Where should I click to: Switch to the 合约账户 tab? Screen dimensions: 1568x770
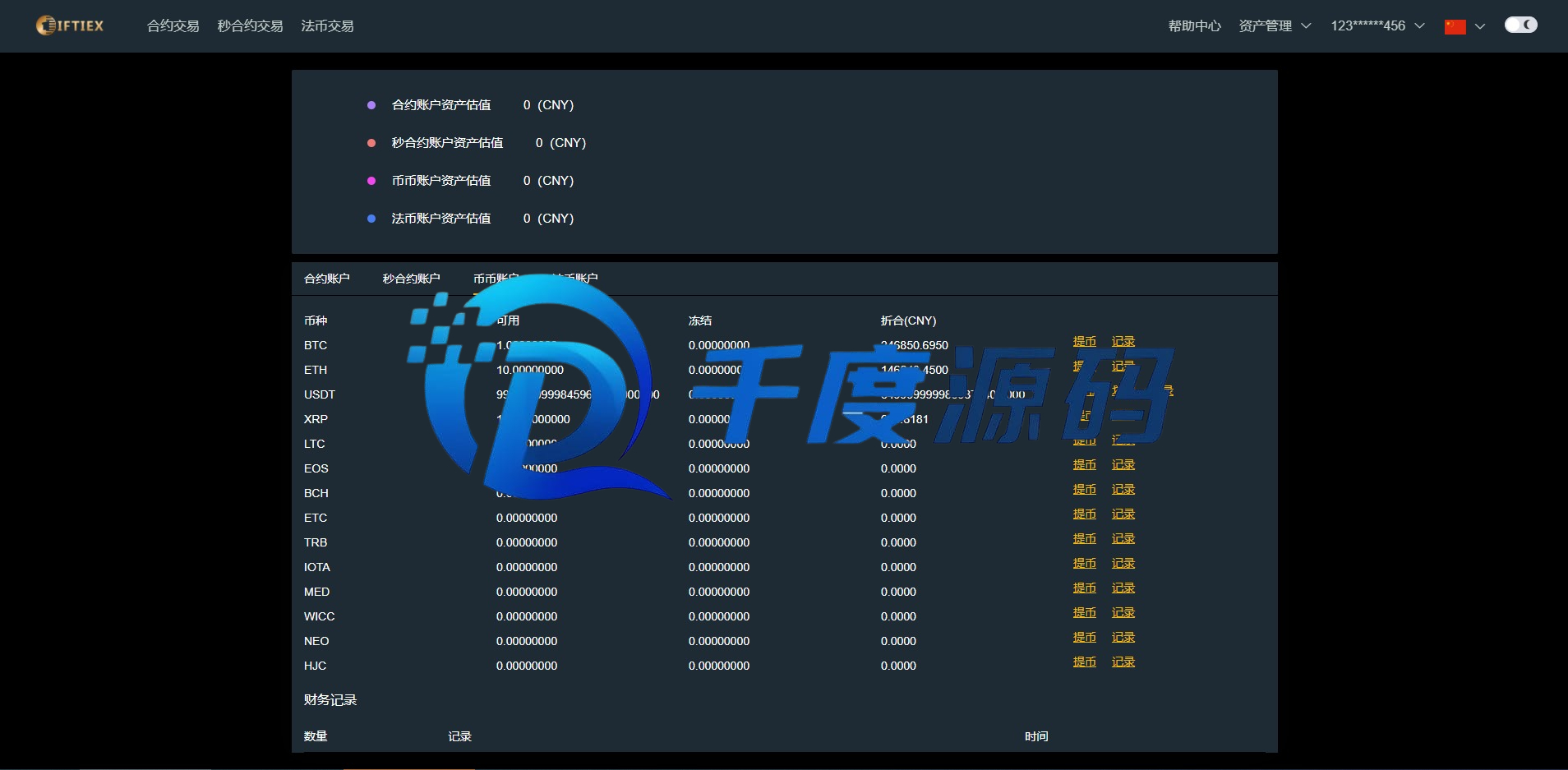click(327, 279)
